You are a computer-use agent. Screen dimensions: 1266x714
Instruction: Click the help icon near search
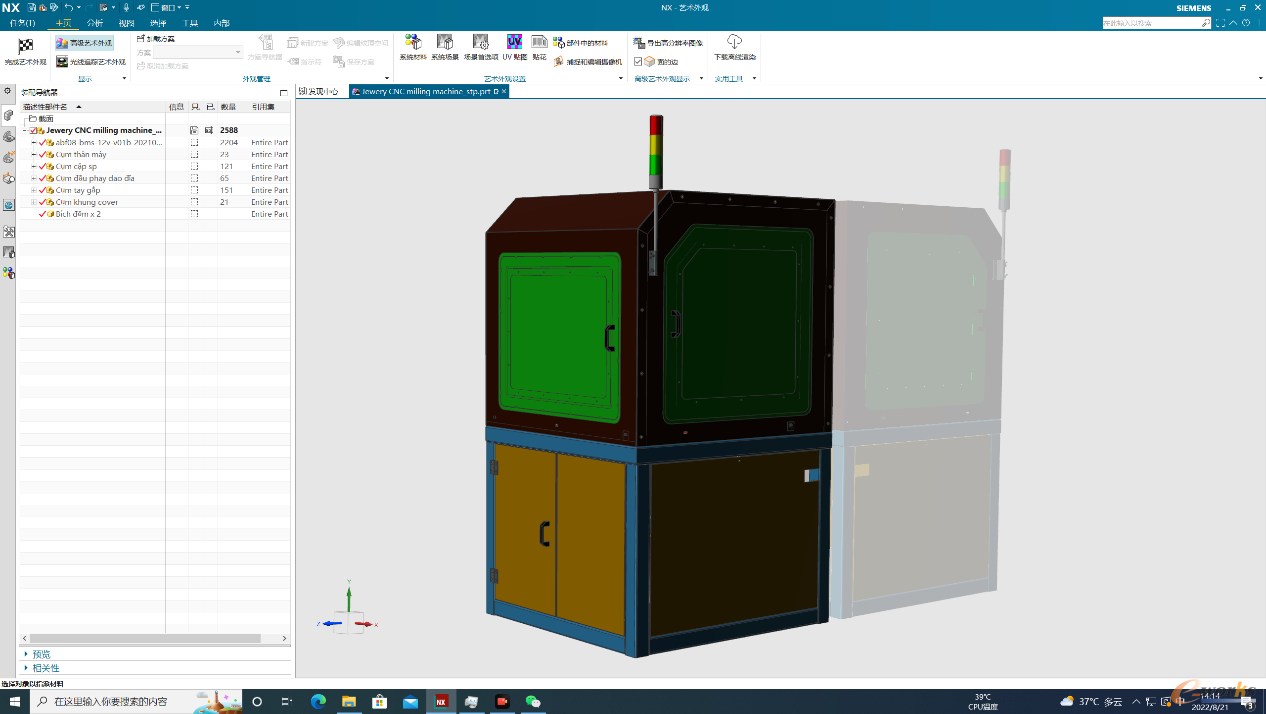click(x=1245, y=22)
